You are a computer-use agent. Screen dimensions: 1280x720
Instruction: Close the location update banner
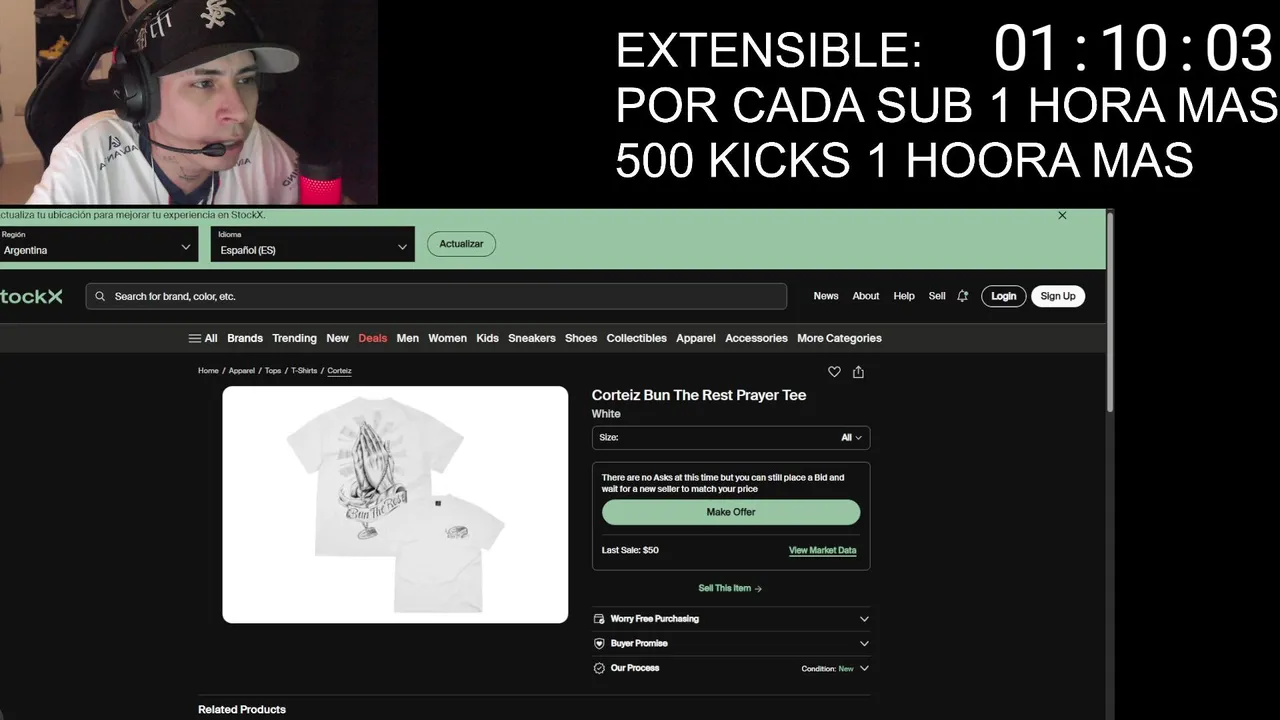[x=1062, y=215]
